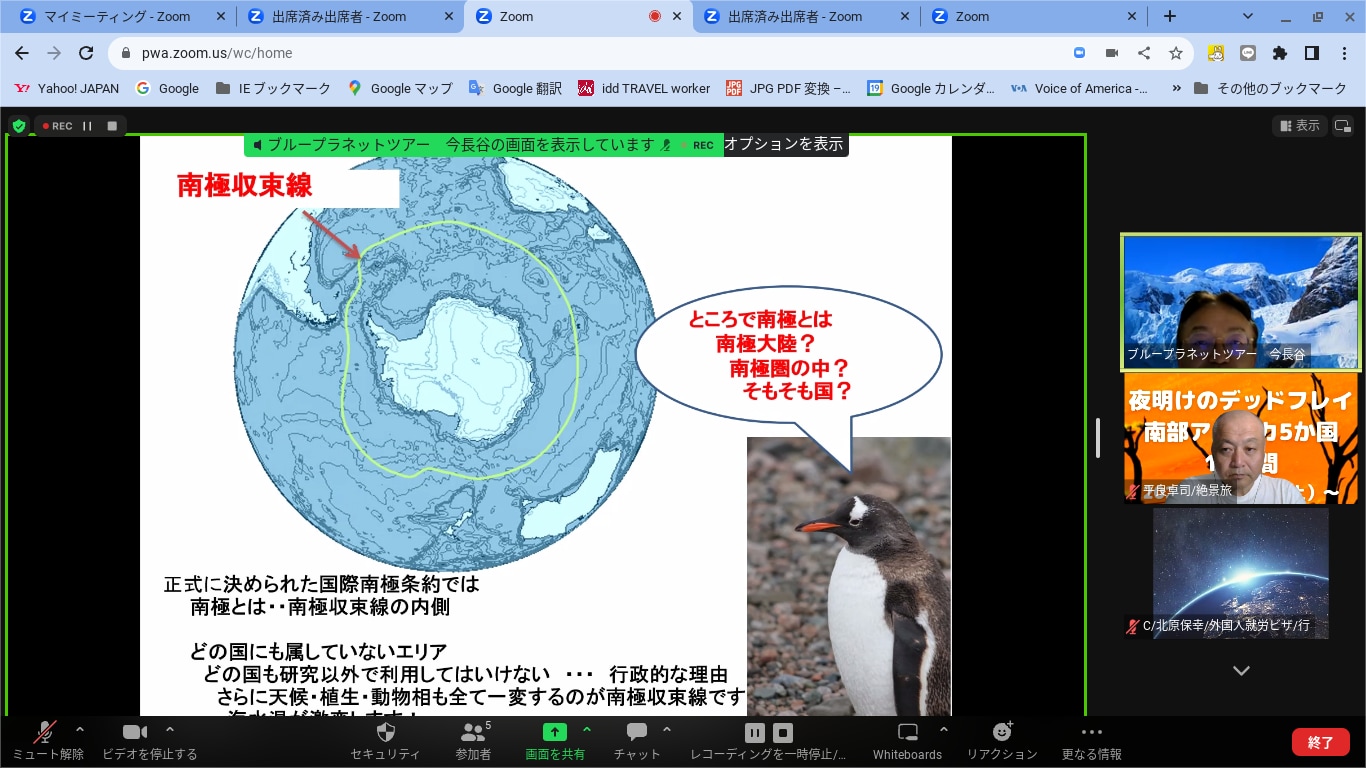Share this page icon
The height and width of the screenshot is (768, 1366).
(x=1144, y=53)
